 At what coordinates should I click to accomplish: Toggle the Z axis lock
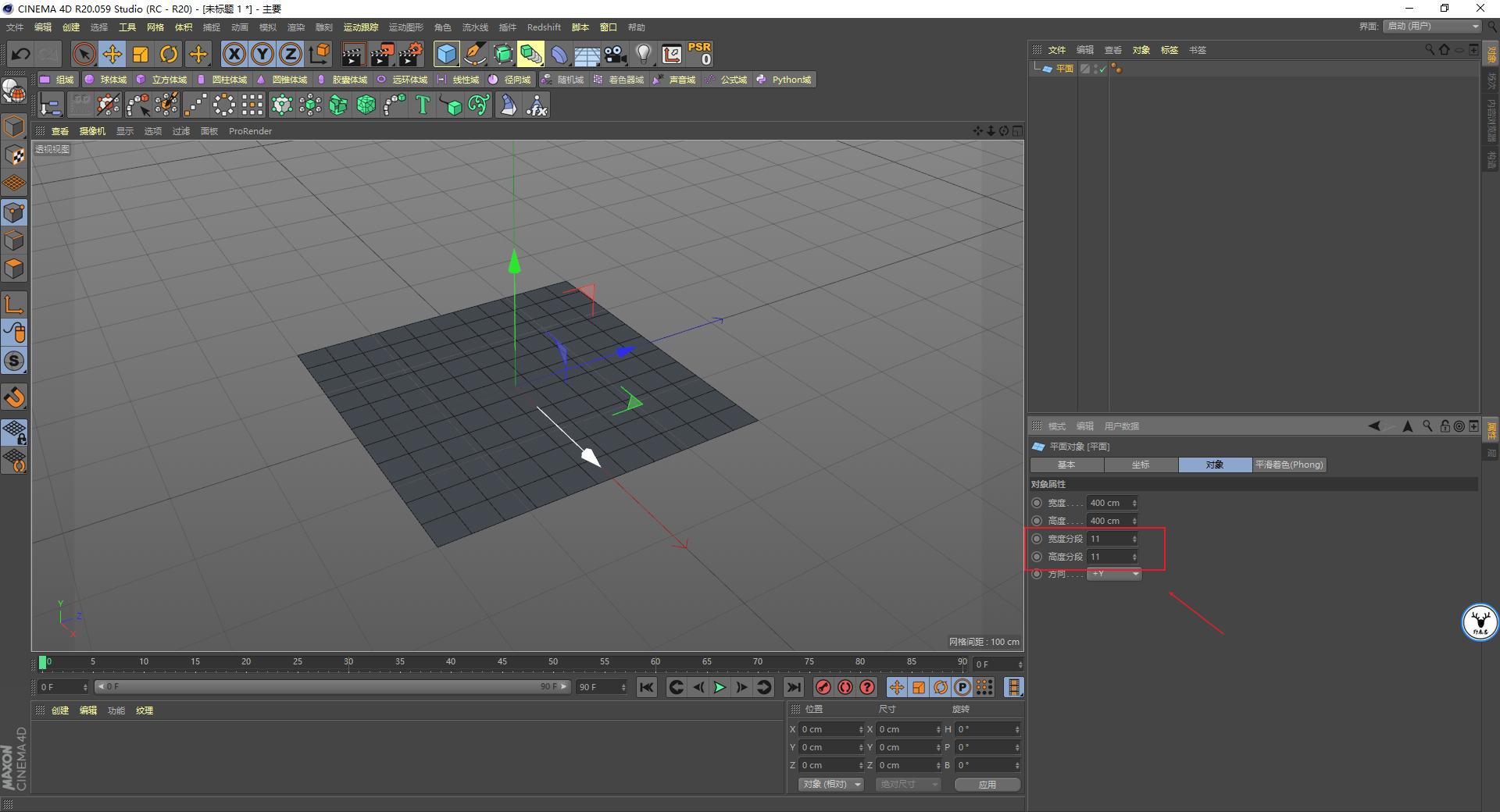point(291,54)
